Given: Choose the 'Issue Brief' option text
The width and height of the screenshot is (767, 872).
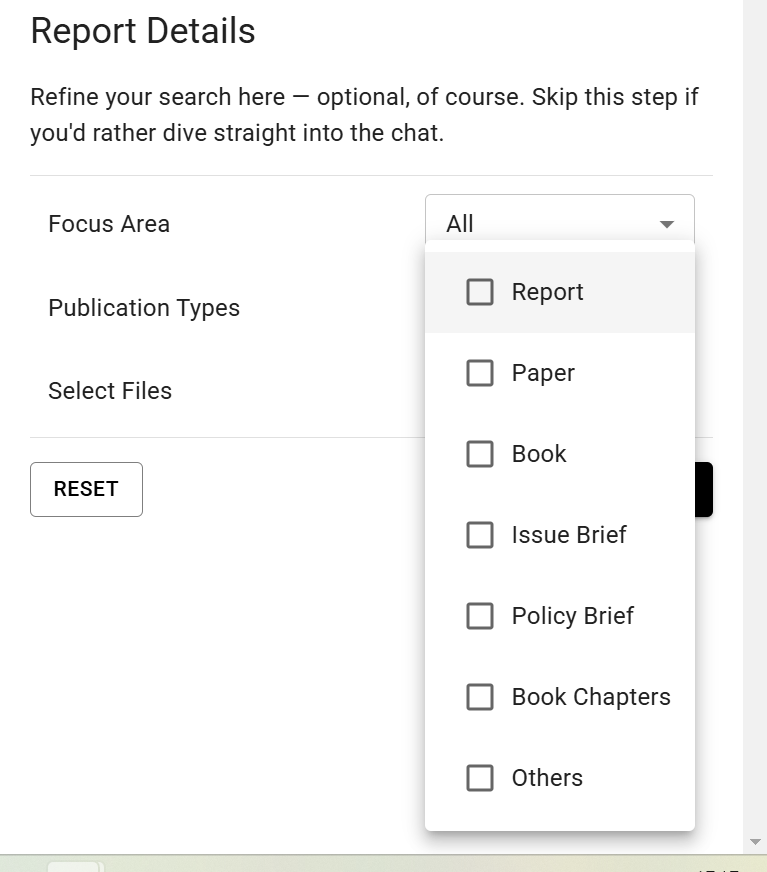Looking at the screenshot, I should tap(568, 535).
